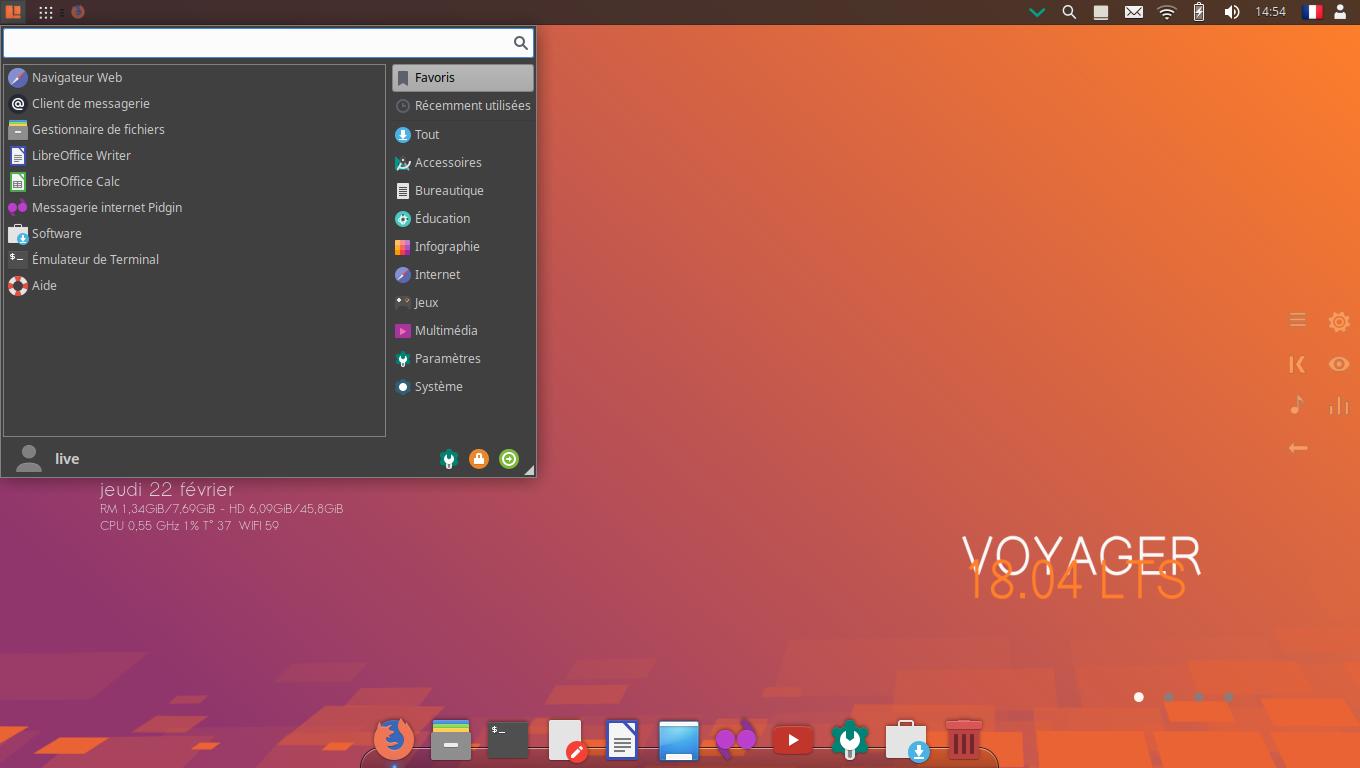Click the skip-to-start desktop icon

(1298, 364)
